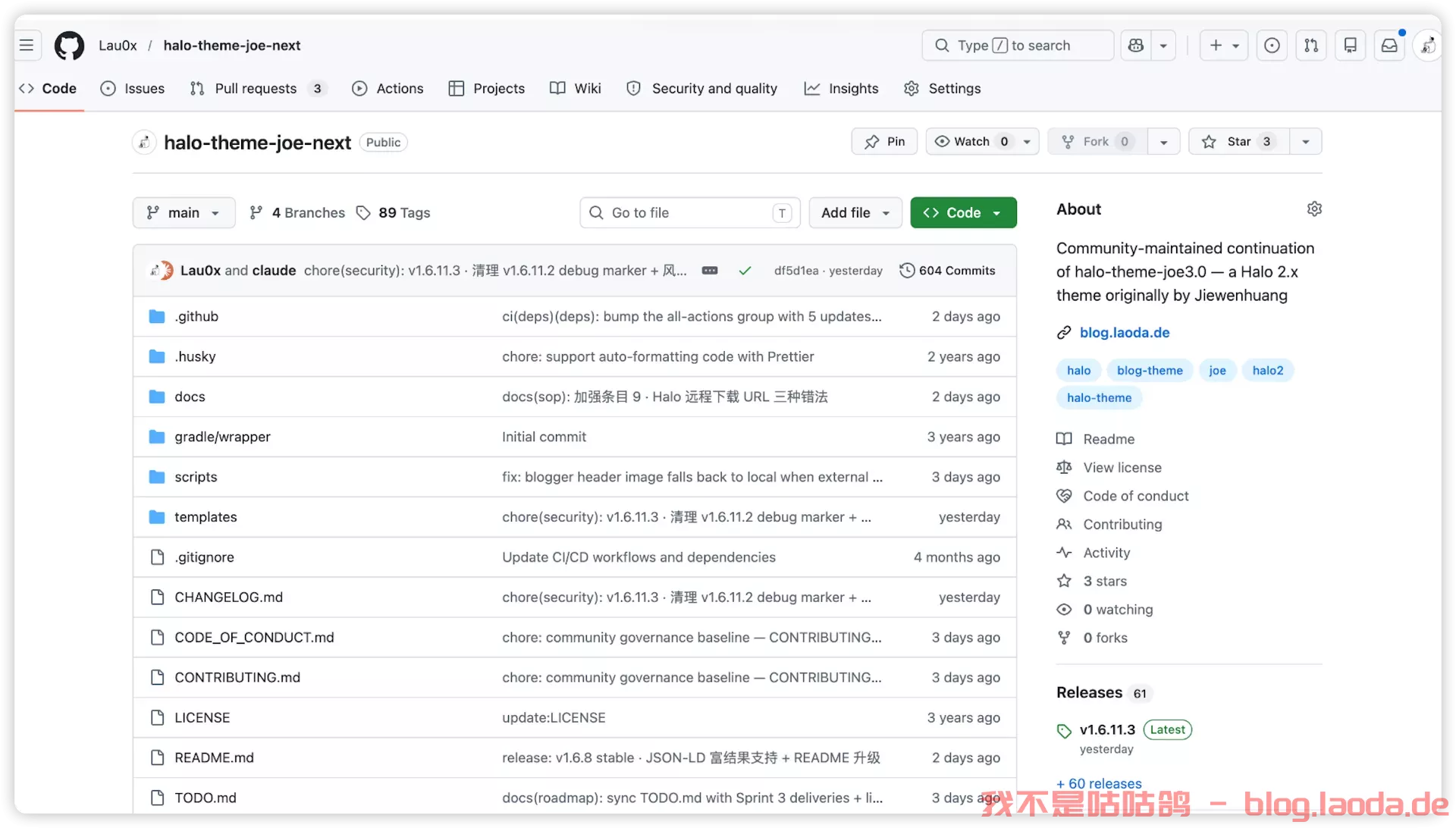Expand commit message ellipsis button
Viewport: 1456px width, 828px height.
(710, 271)
